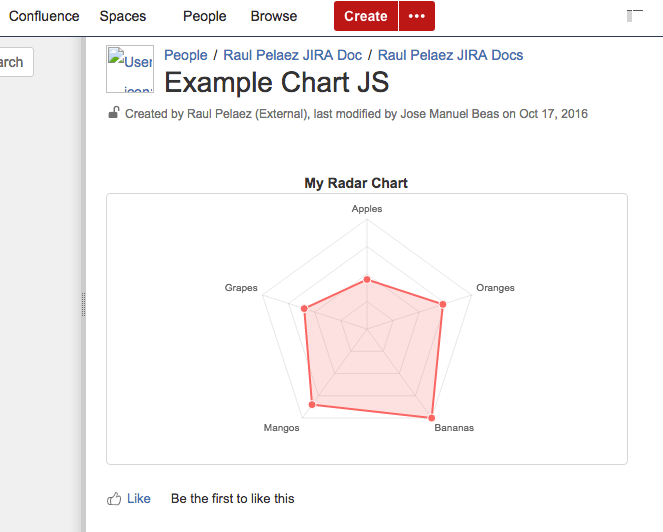Expand the Browse menu
Screen dimensions: 663x532
[x=273, y=16]
